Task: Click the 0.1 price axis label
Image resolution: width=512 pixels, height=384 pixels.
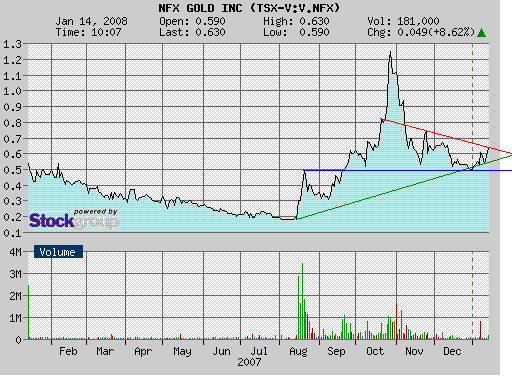Action: [x=12, y=233]
